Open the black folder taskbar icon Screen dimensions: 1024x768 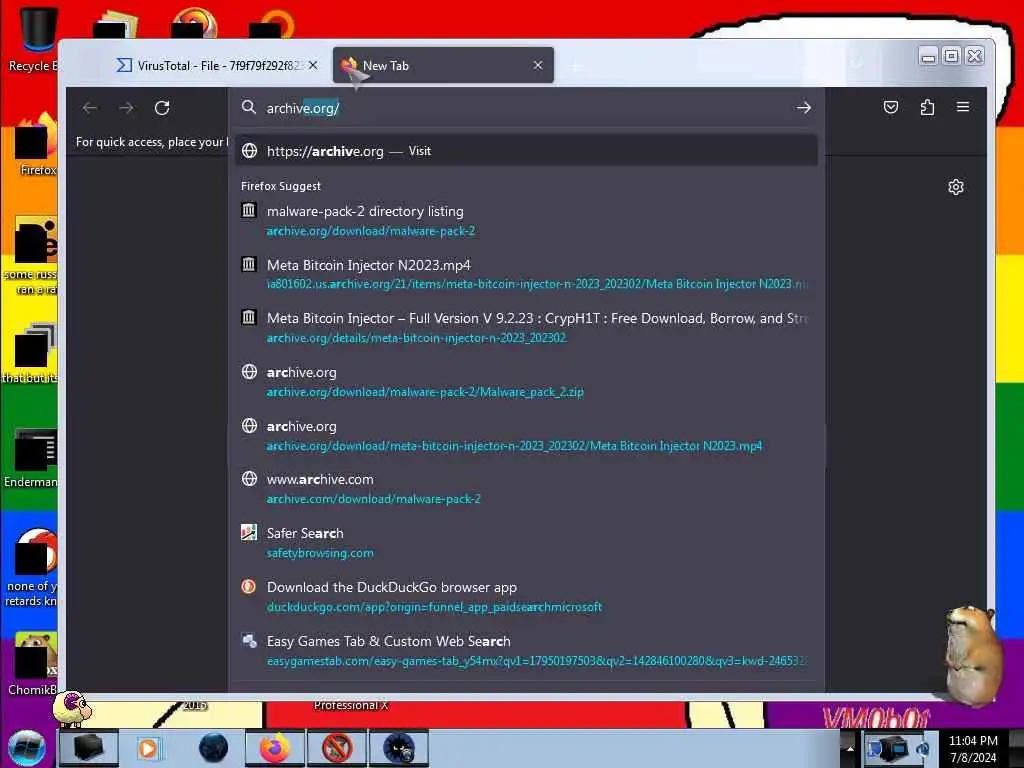pyautogui.click(x=88, y=748)
